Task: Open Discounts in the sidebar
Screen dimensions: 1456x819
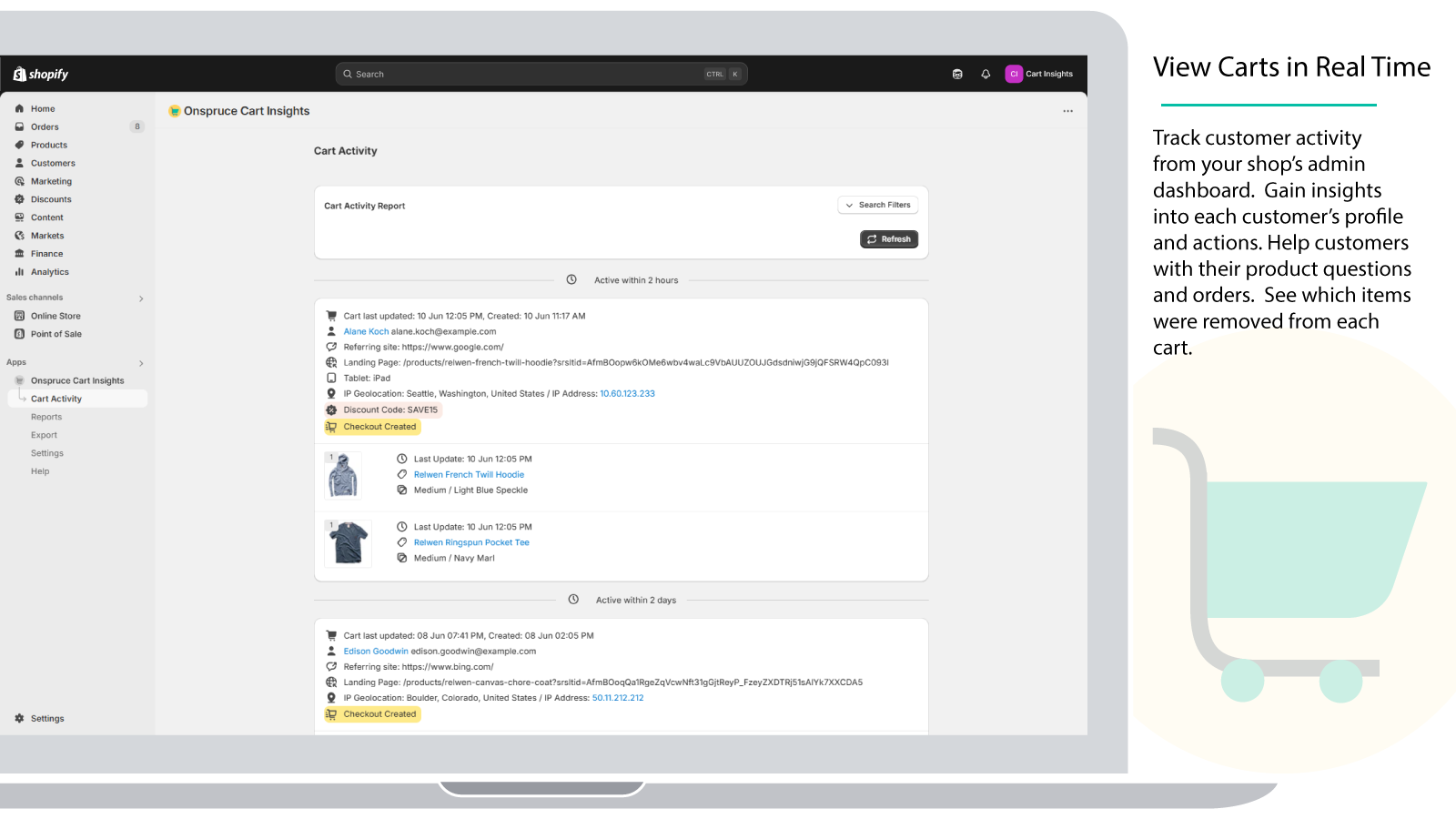Action: 51,200
